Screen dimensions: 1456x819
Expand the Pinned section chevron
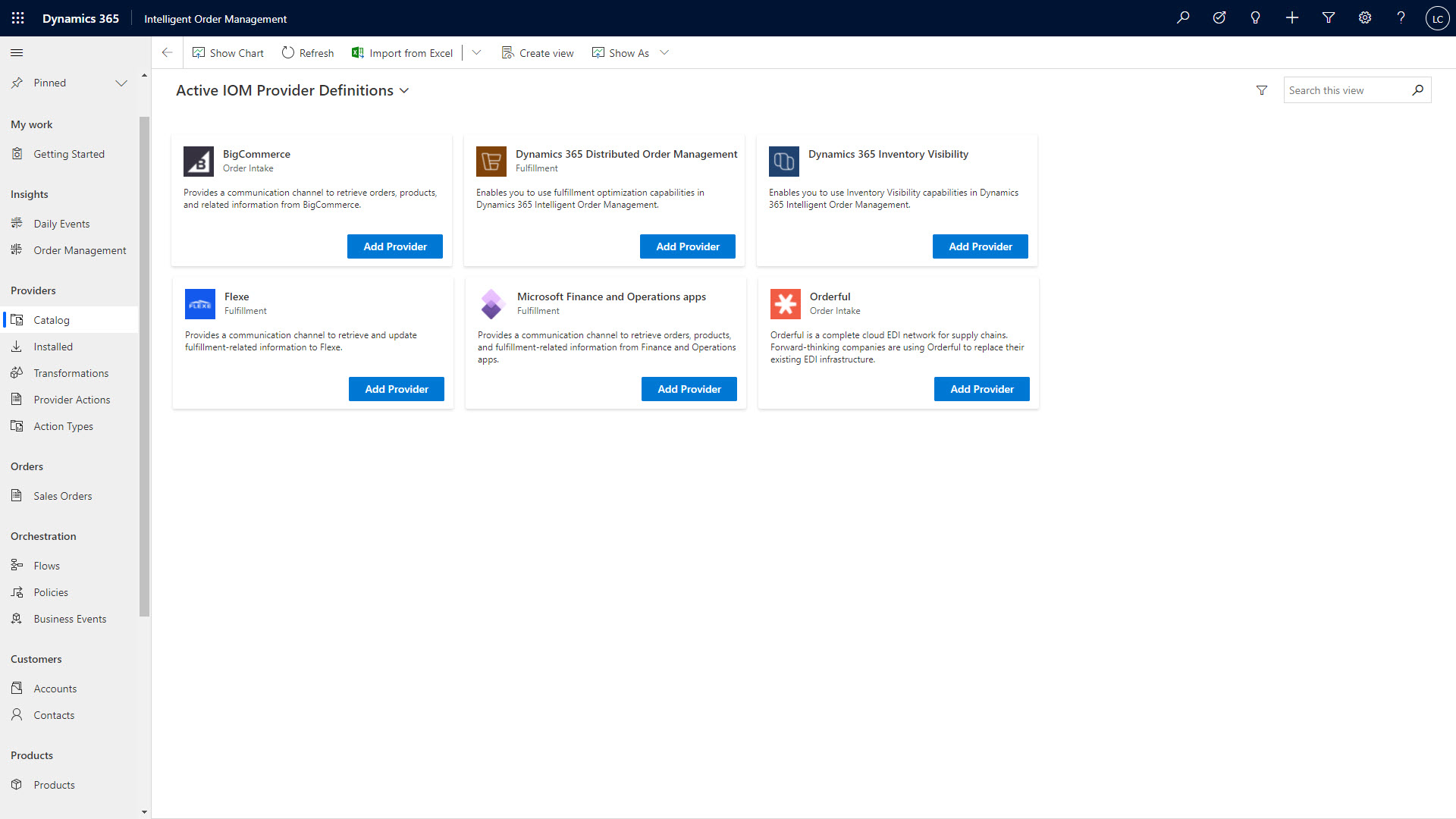(x=121, y=83)
